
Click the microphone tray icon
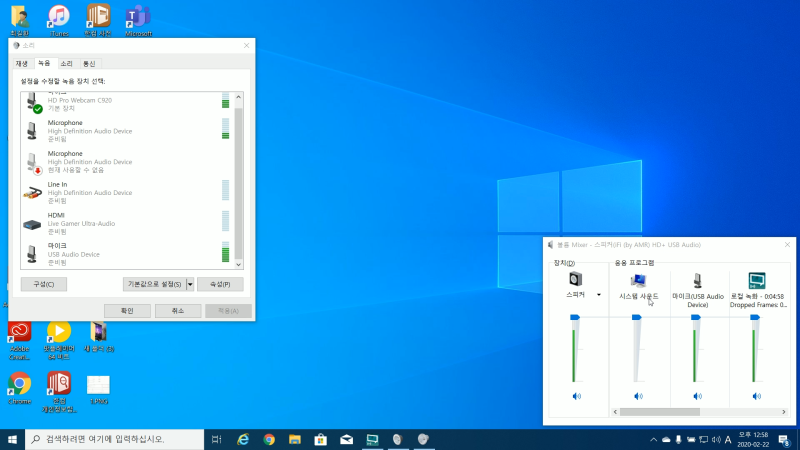click(679, 439)
